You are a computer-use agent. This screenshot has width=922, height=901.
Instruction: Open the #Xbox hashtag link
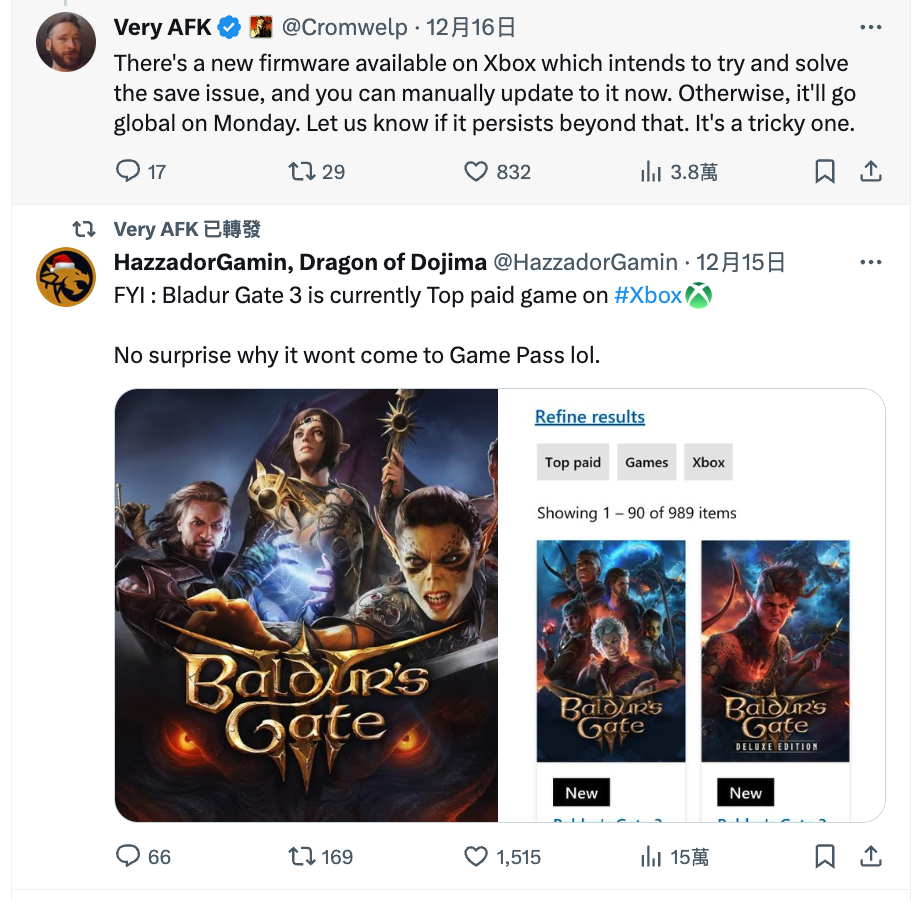tap(647, 295)
